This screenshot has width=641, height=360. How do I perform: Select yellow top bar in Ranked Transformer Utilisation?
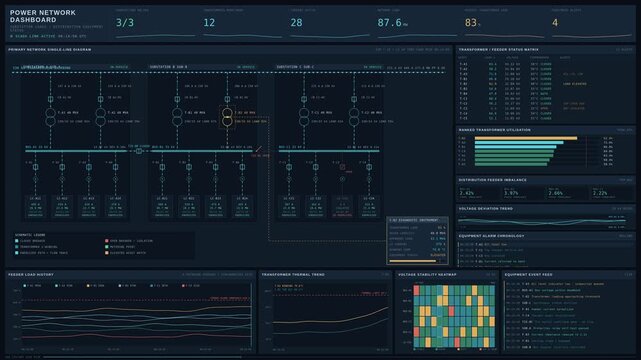pyautogui.click(x=526, y=139)
